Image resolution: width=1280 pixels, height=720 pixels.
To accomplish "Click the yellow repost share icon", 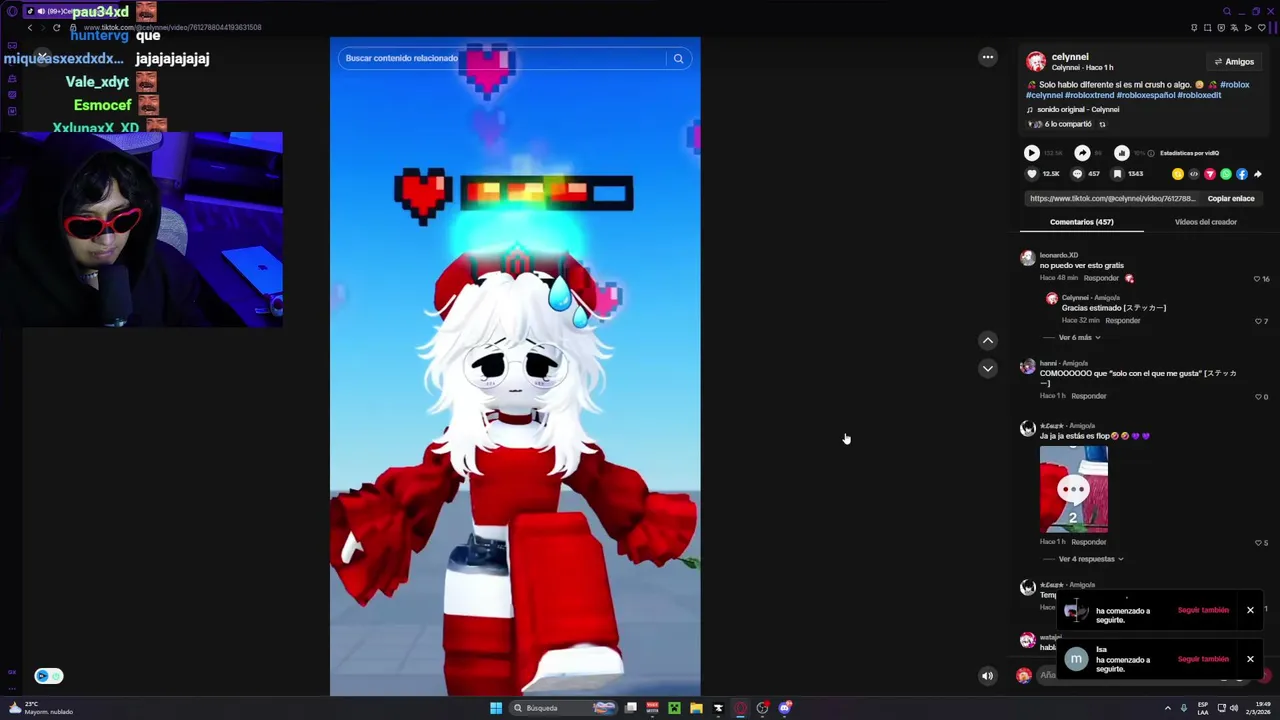I will (1178, 174).
